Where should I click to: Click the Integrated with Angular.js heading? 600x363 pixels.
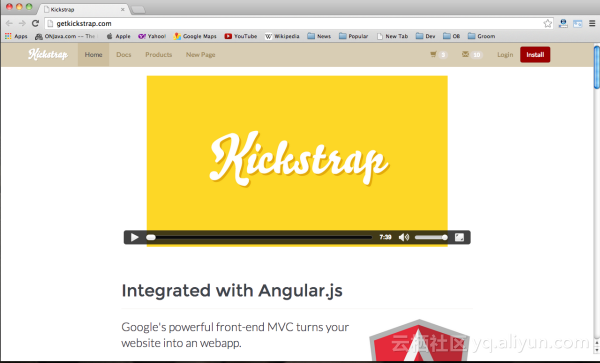[232, 291]
